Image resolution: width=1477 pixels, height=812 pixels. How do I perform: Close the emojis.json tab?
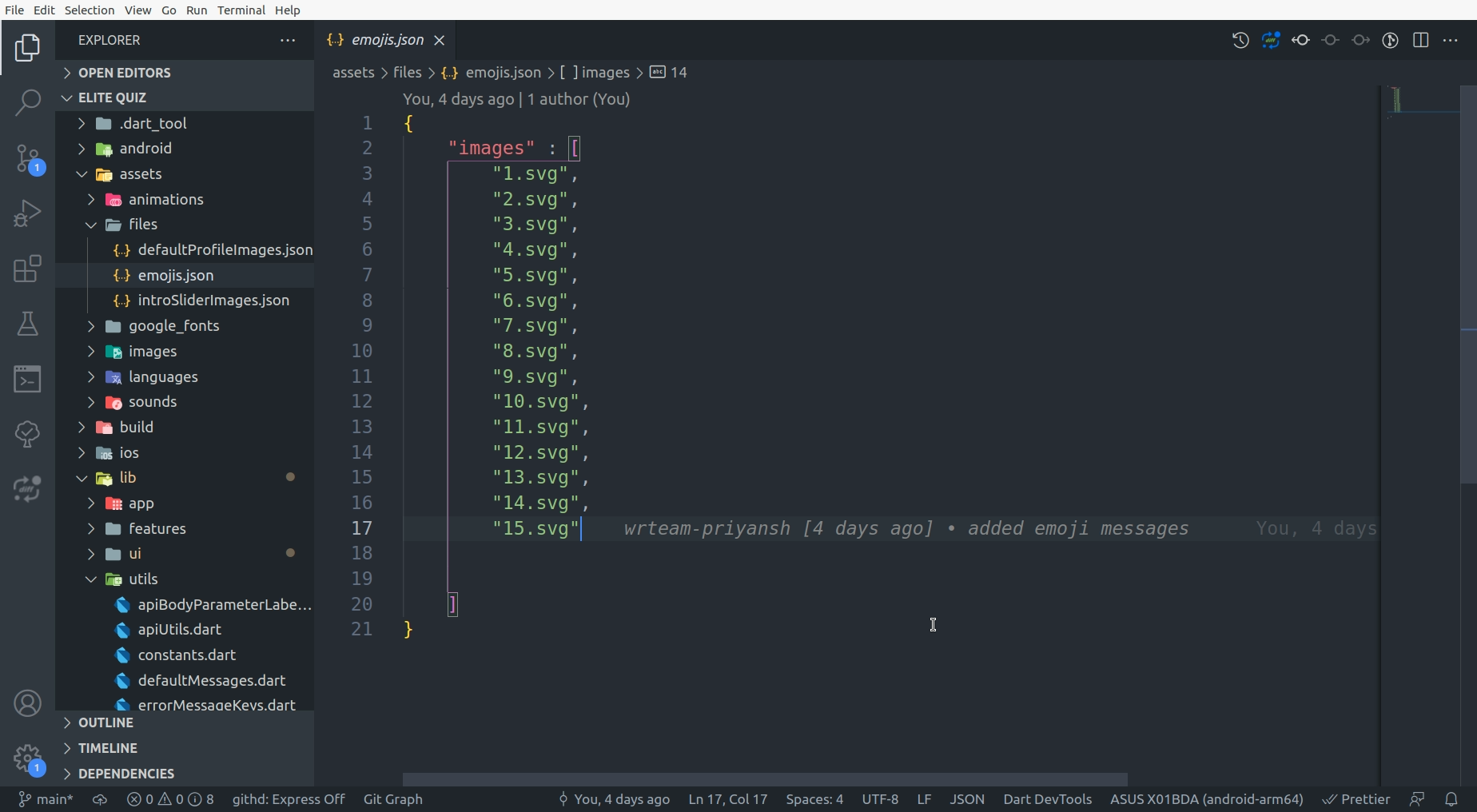439,40
